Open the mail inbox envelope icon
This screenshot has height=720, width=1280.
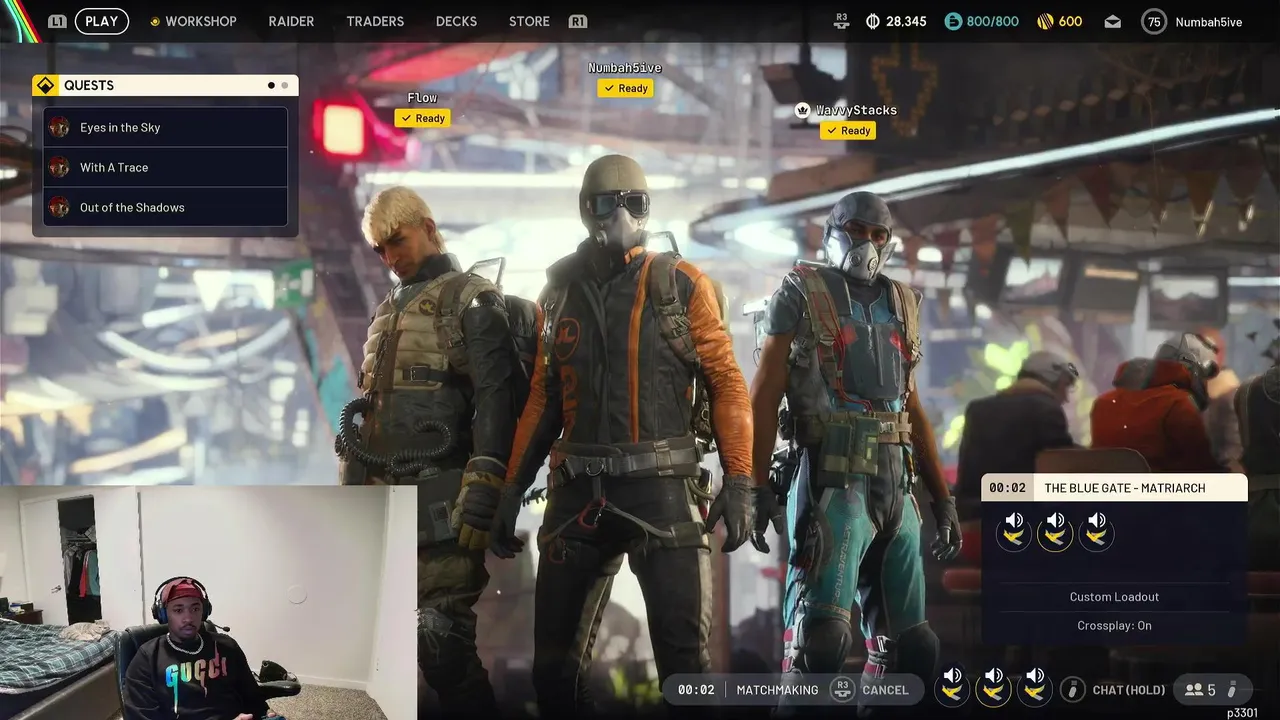pos(1112,22)
